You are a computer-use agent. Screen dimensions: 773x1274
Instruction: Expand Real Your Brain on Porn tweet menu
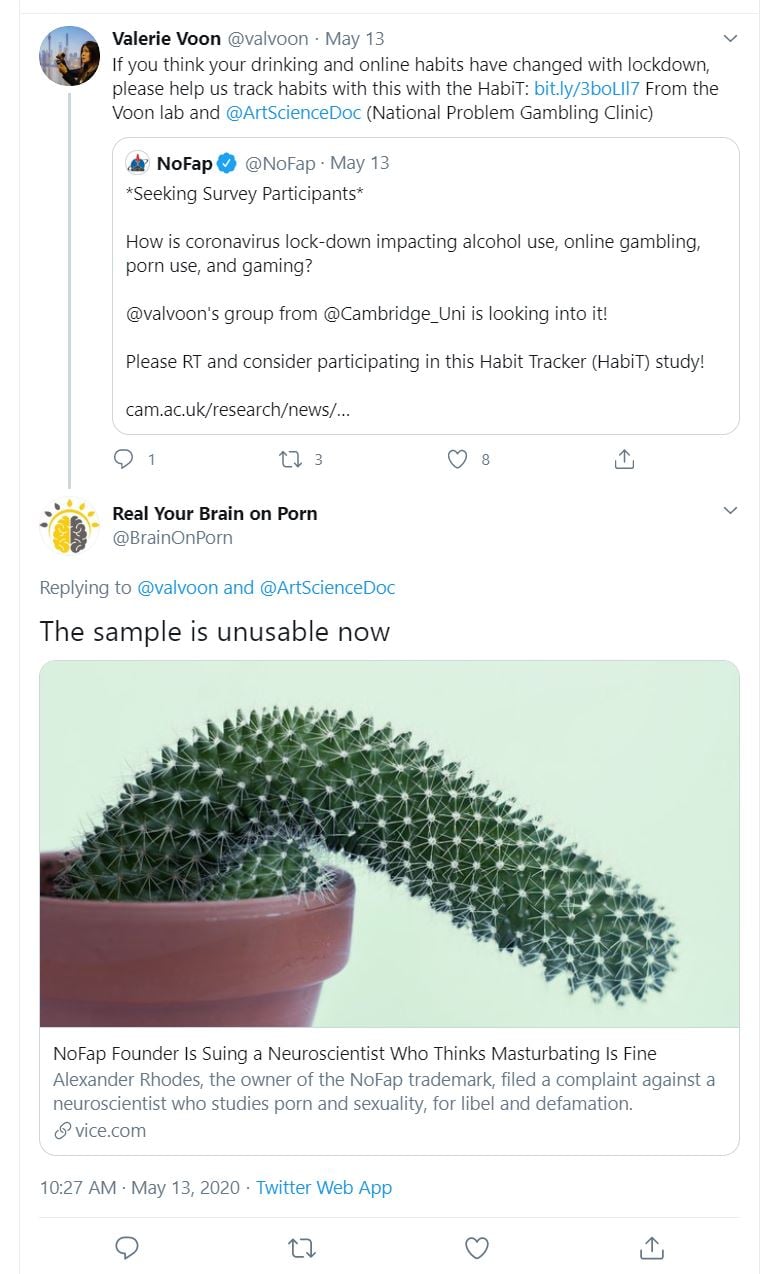730,511
